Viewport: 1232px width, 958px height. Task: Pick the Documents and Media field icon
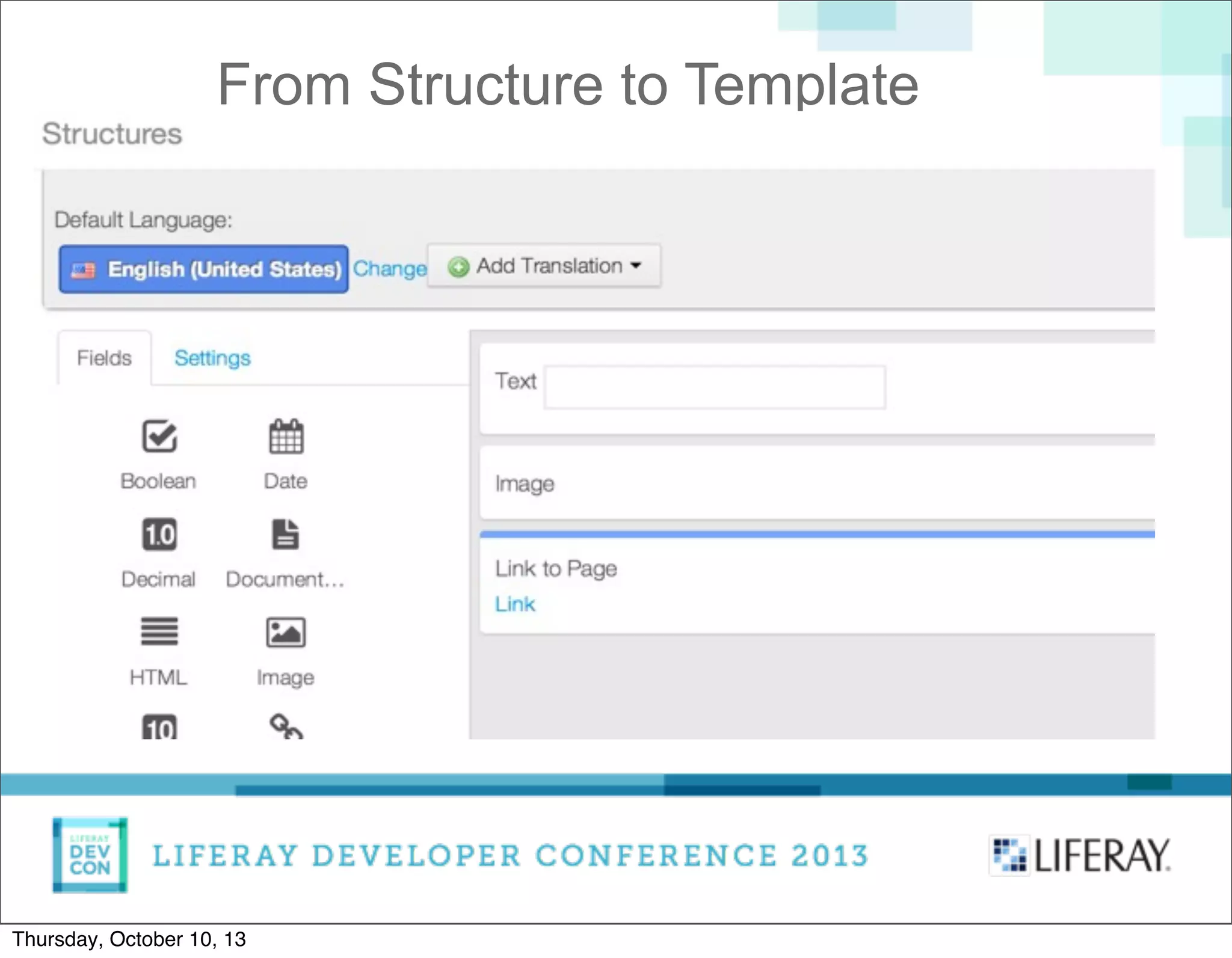[x=286, y=534]
